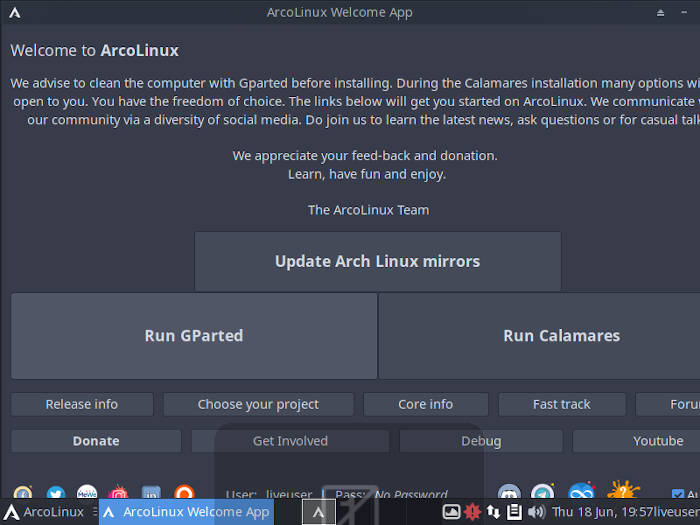
Task: Launch Run GParted
Action: [194, 336]
